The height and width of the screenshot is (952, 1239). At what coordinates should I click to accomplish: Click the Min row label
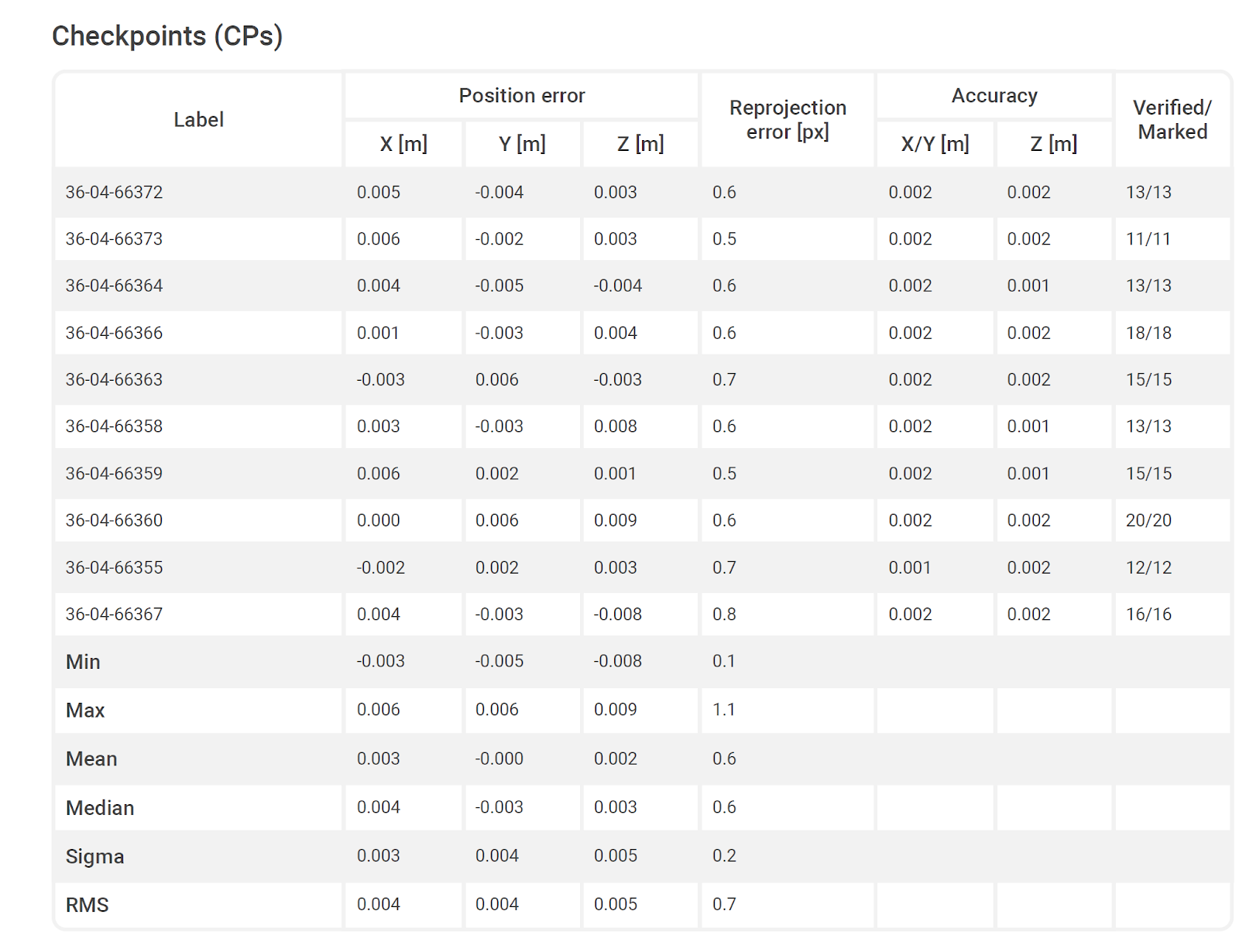click(x=83, y=662)
